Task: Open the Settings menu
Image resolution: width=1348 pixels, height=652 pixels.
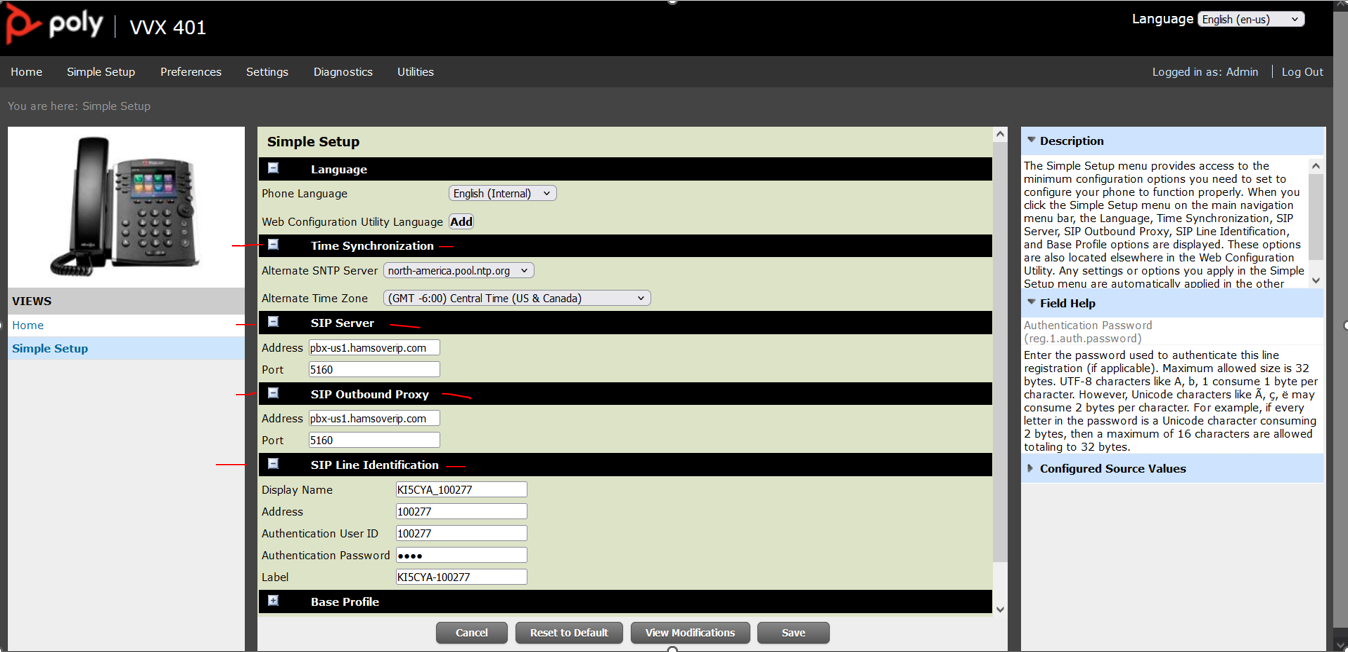Action: click(x=267, y=72)
